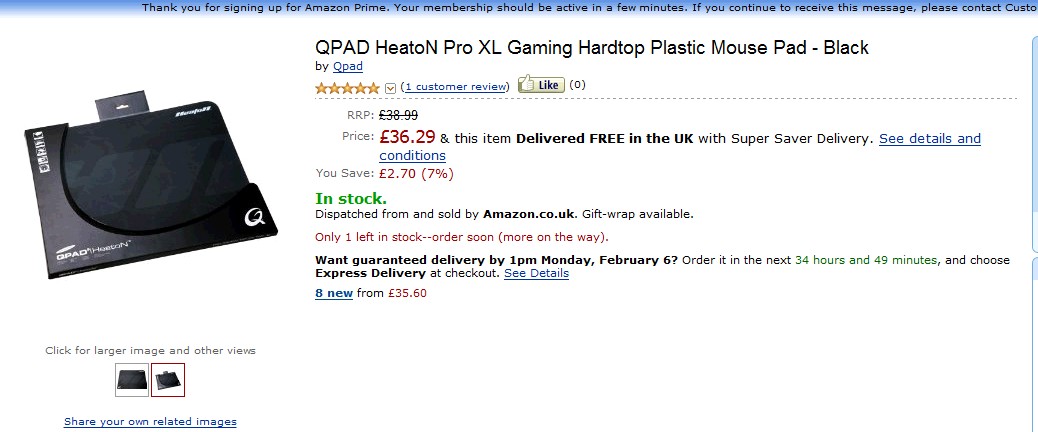Open the Qpad brand link

[x=348, y=66]
